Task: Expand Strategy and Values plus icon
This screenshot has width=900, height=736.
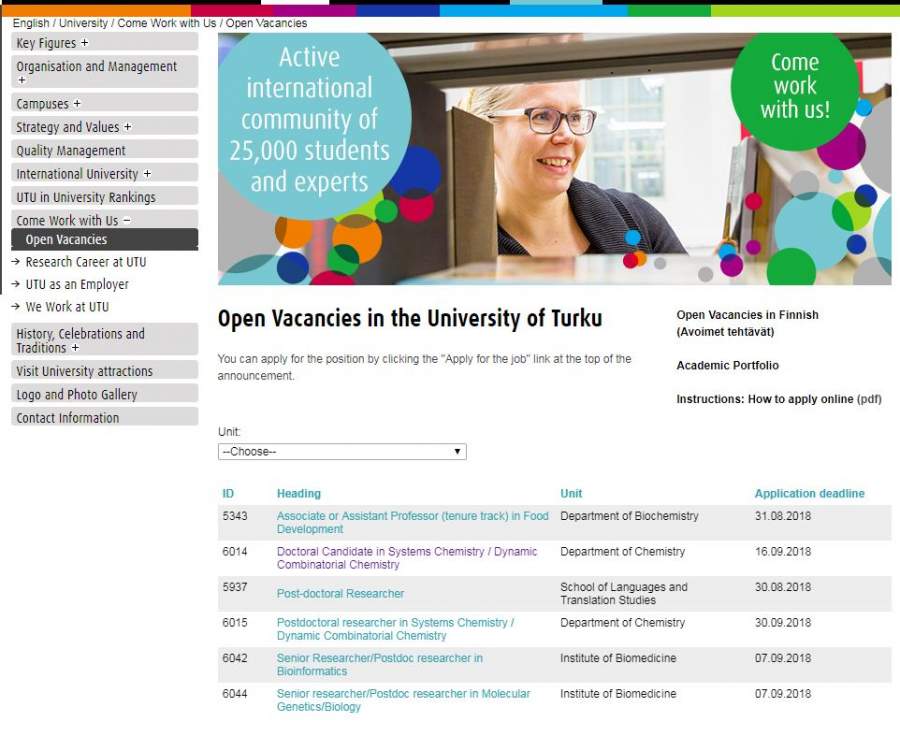Action: click(127, 128)
